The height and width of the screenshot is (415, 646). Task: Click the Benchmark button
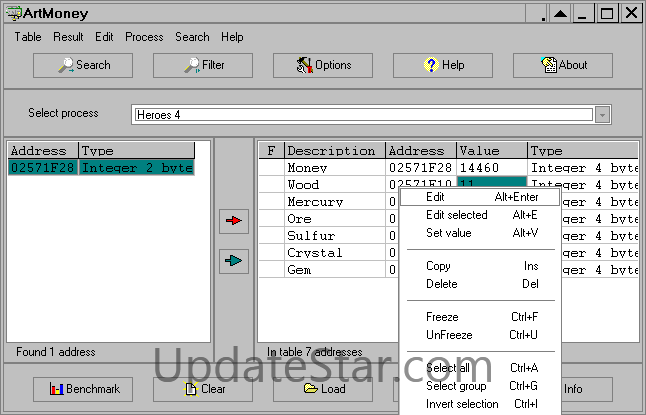click(x=83, y=389)
